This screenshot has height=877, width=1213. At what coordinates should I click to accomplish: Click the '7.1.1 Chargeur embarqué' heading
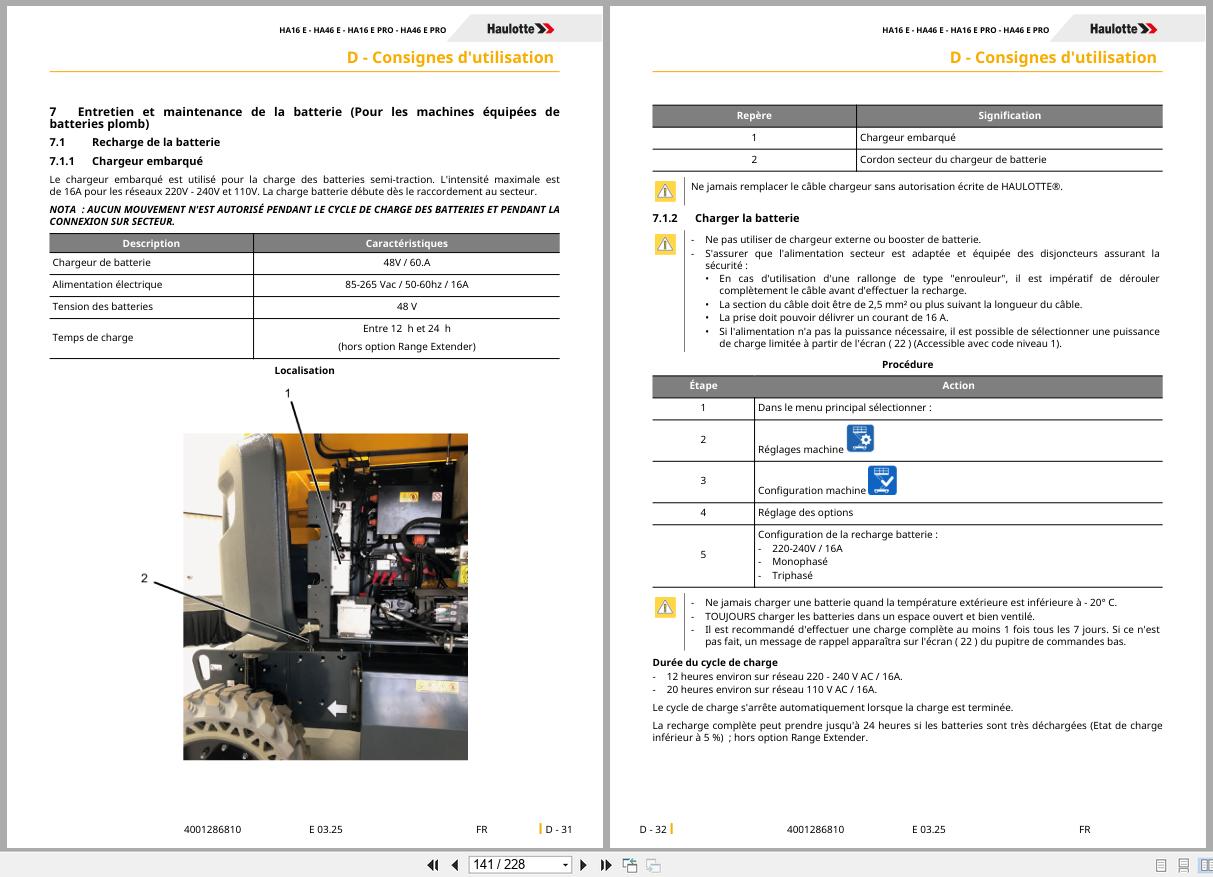(126, 161)
